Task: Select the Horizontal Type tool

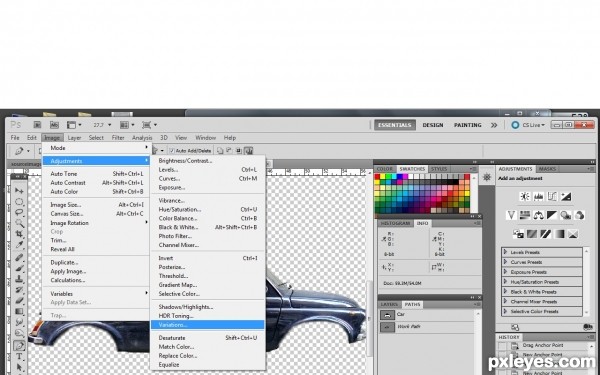Action: 19,356
